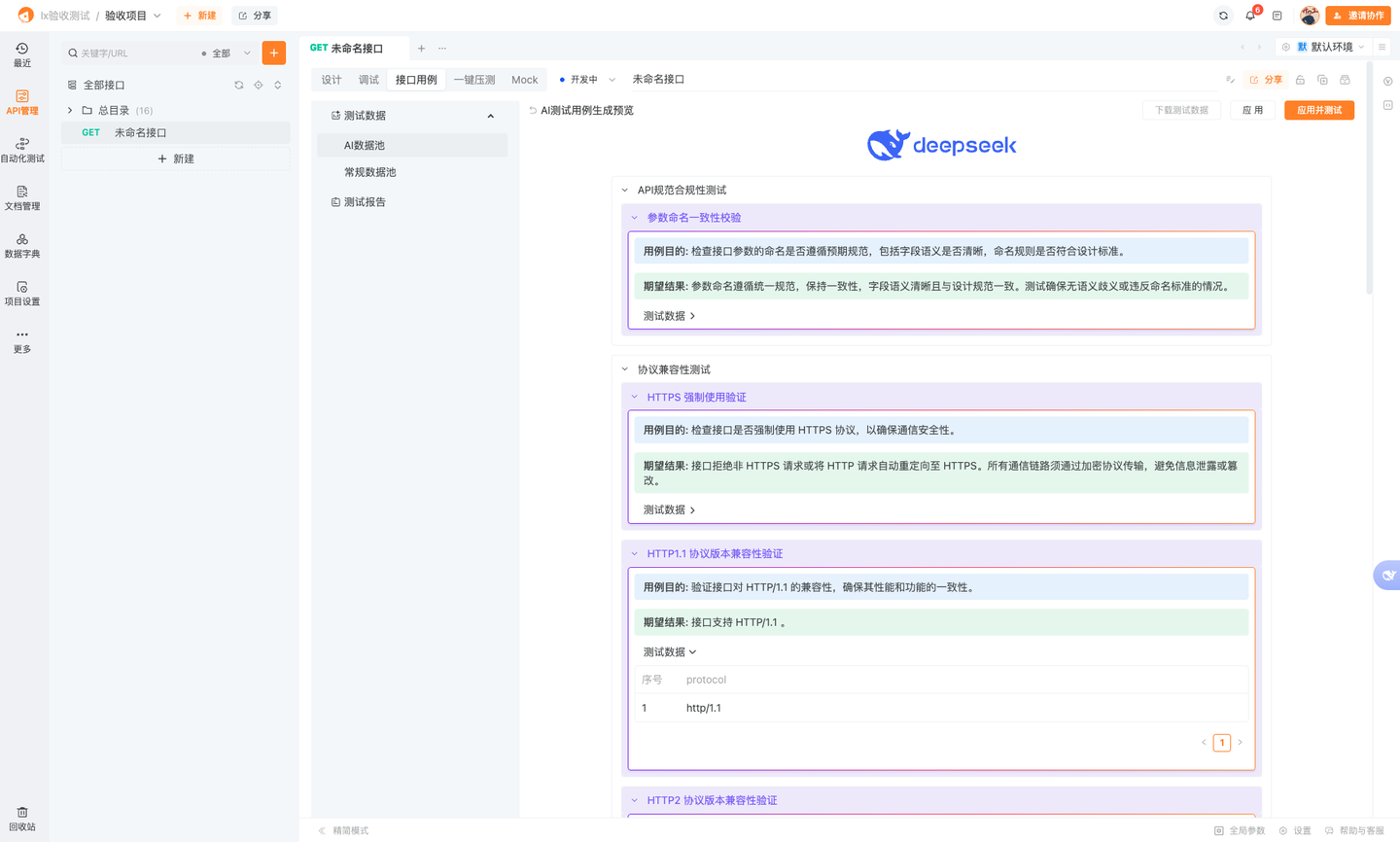Click the notification bell with 6 unread
1400x842 pixels.
click(x=1251, y=16)
